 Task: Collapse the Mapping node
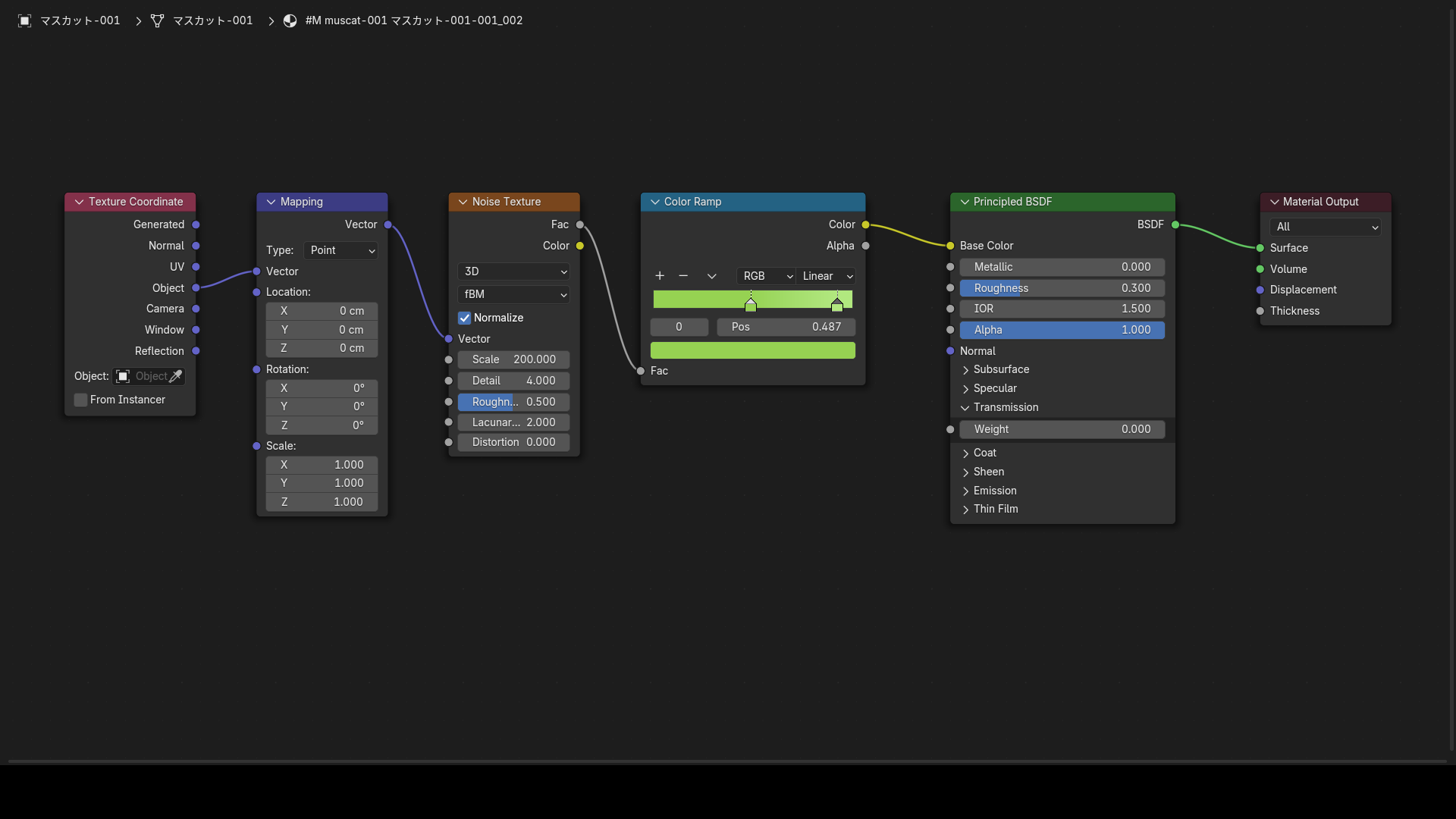[271, 202]
